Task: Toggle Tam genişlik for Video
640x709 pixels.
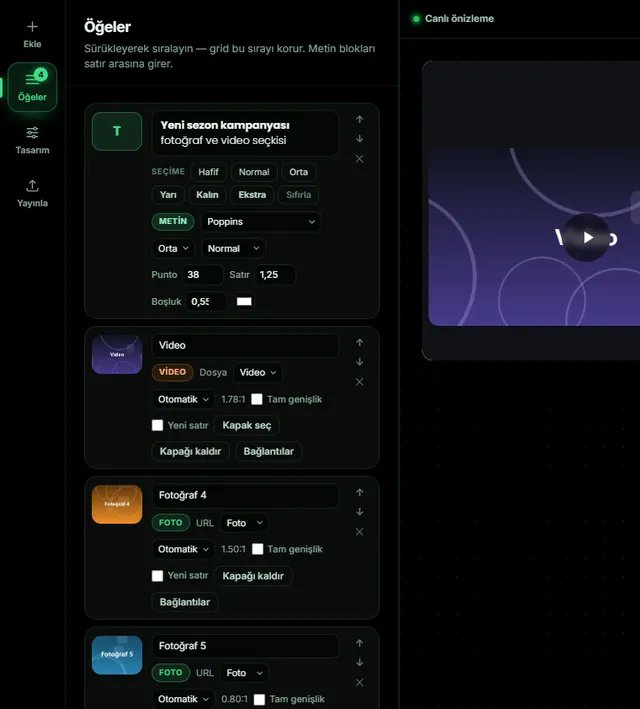Action: [x=257, y=399]
